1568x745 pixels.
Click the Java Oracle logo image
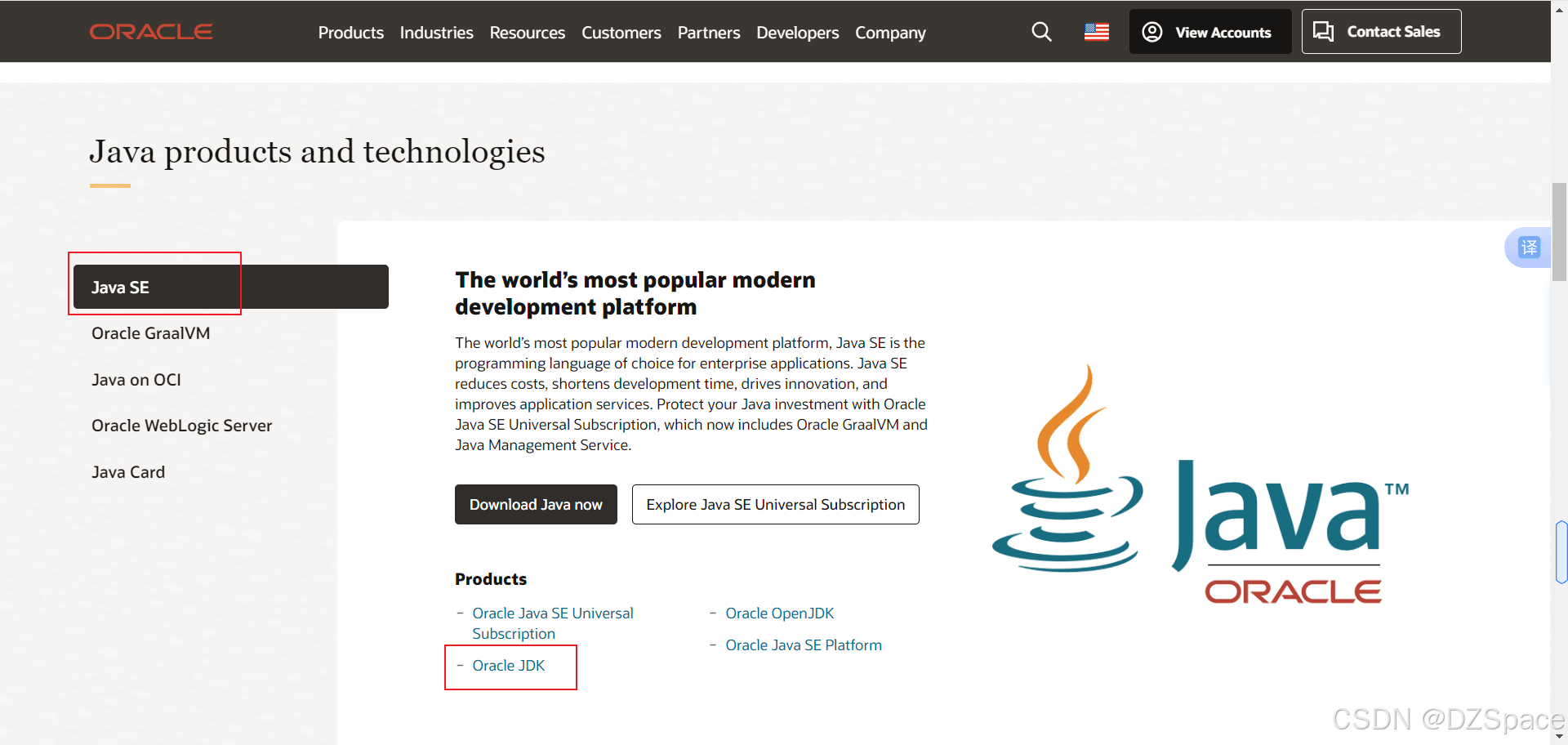coord(1200,484)
